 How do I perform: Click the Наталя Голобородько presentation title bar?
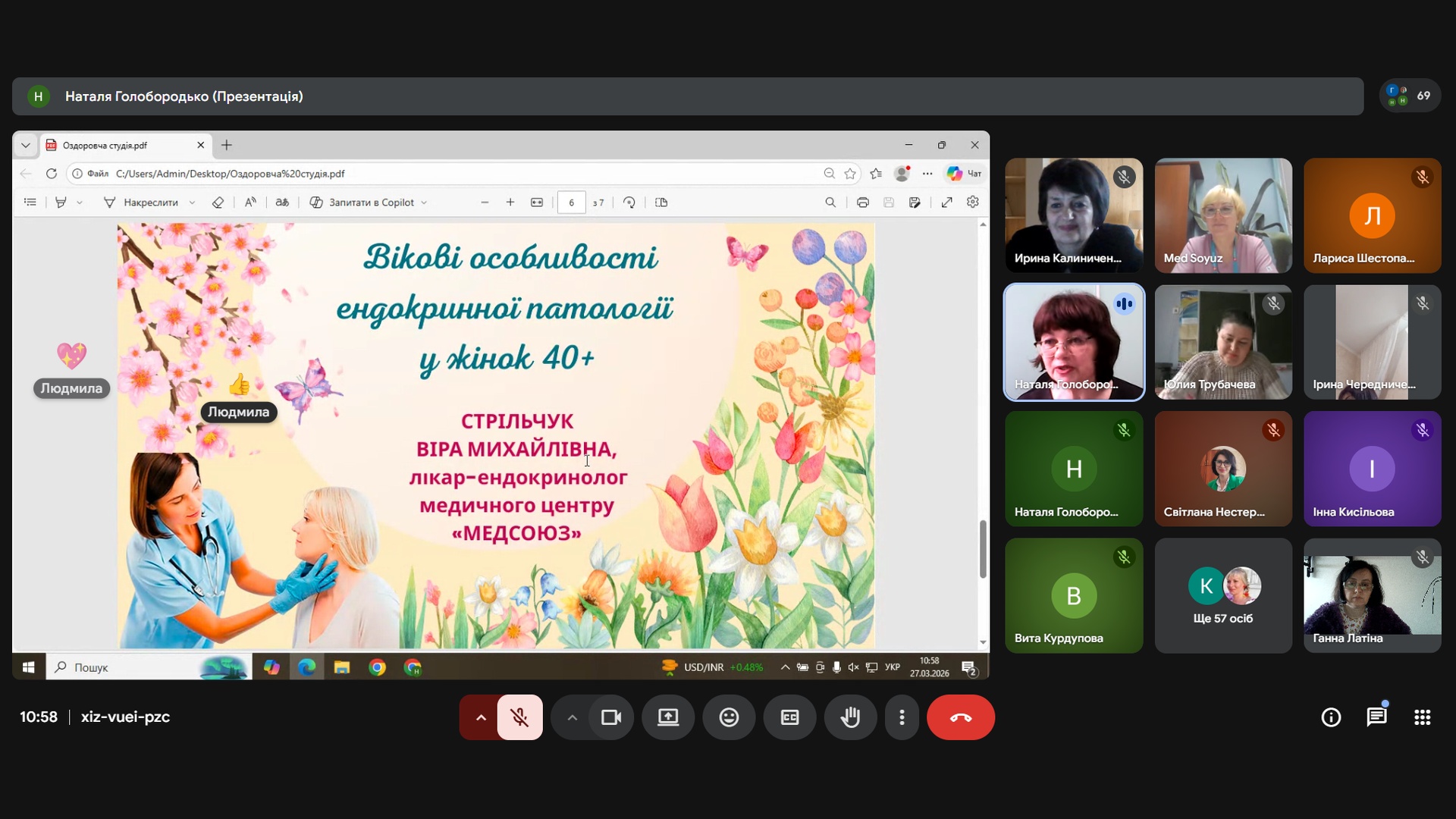click(184, 96)
